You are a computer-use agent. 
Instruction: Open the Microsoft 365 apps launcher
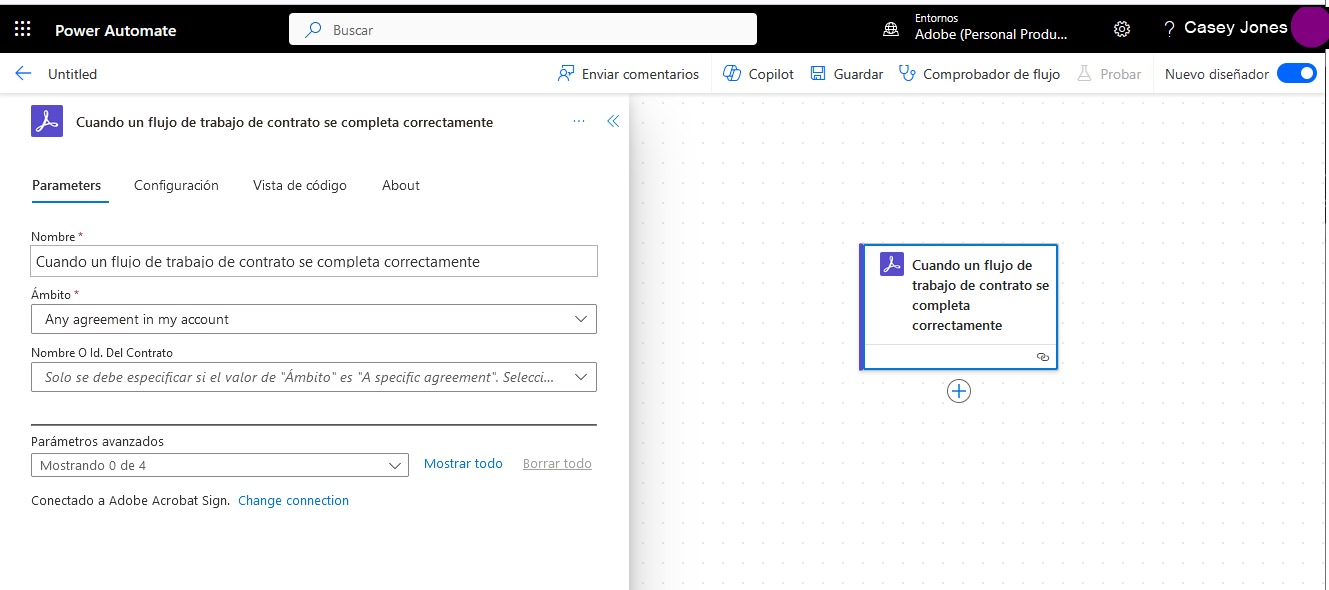pyautogui.click(x=22, y=28)
